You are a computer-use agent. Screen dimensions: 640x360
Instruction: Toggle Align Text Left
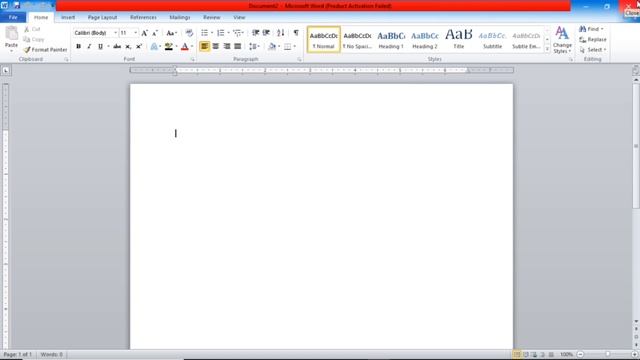(x=204, y=47)
